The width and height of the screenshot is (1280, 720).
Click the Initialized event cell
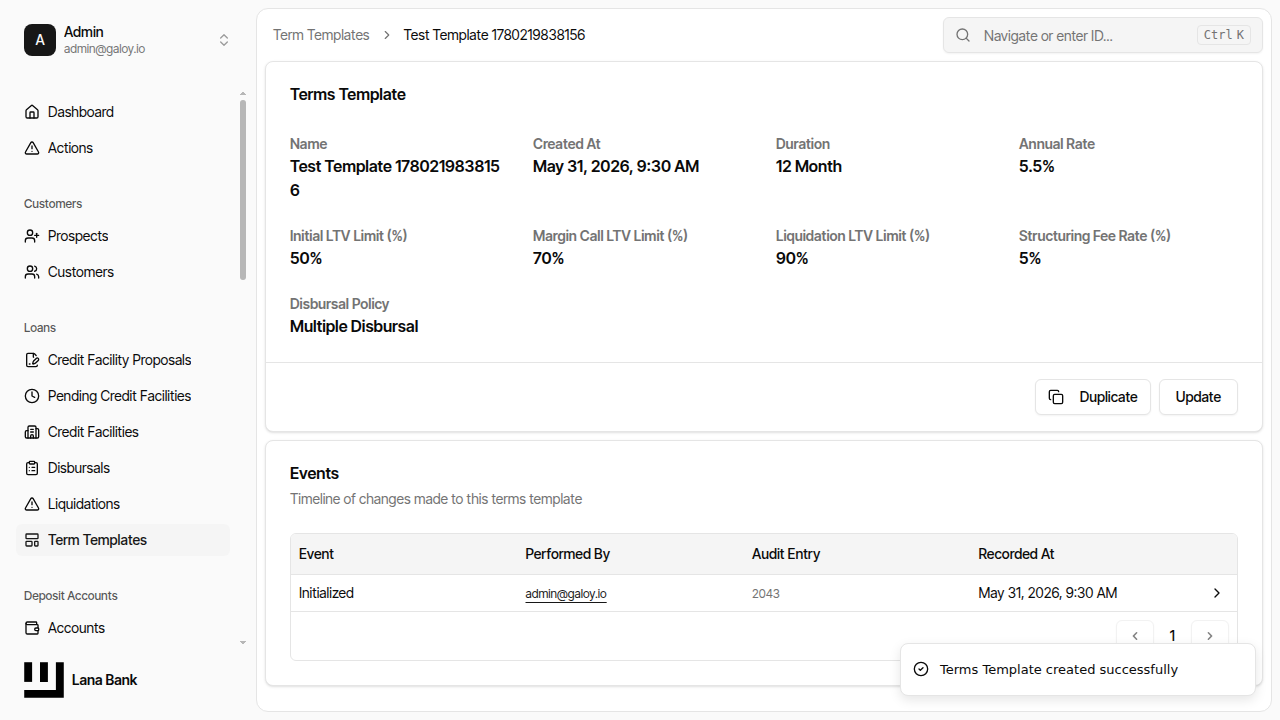click(326, 593)
